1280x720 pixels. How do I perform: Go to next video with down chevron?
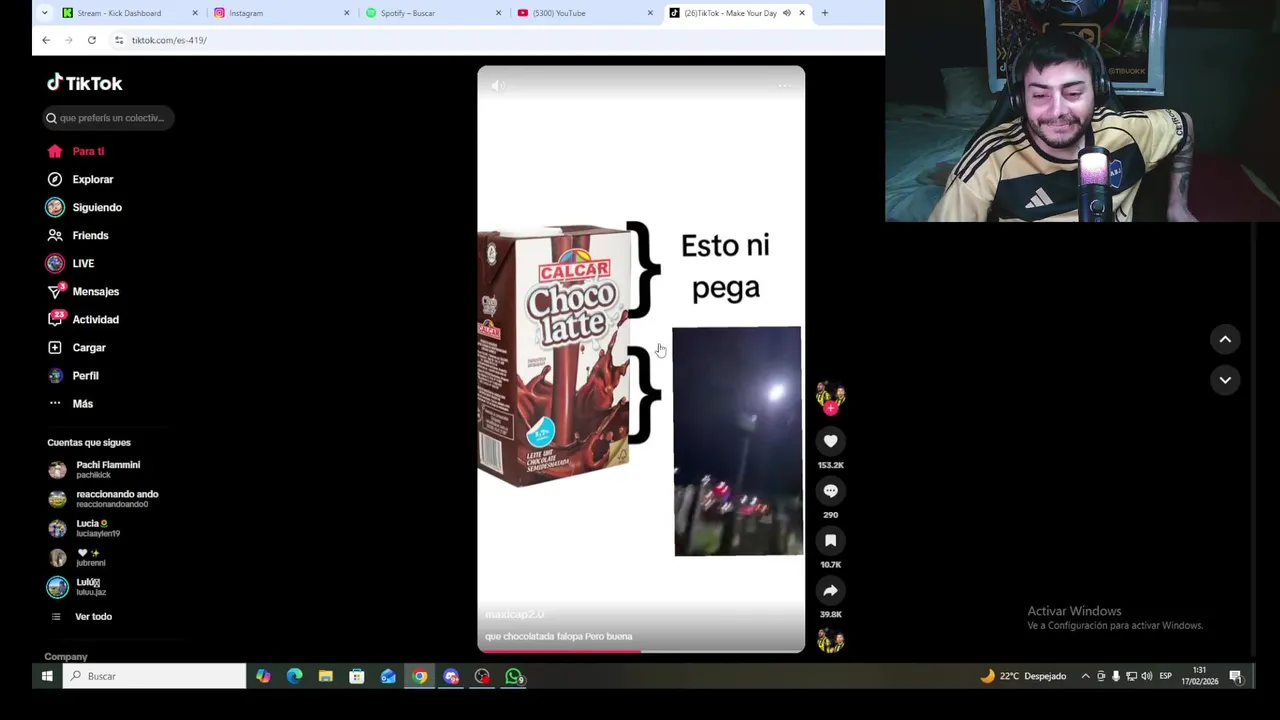(1225, 380)
